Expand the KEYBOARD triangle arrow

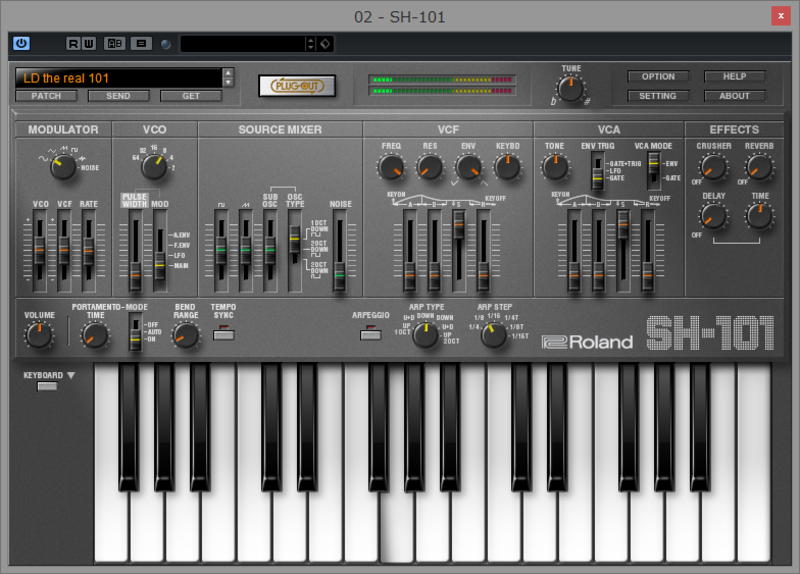[x=71, y=376]
